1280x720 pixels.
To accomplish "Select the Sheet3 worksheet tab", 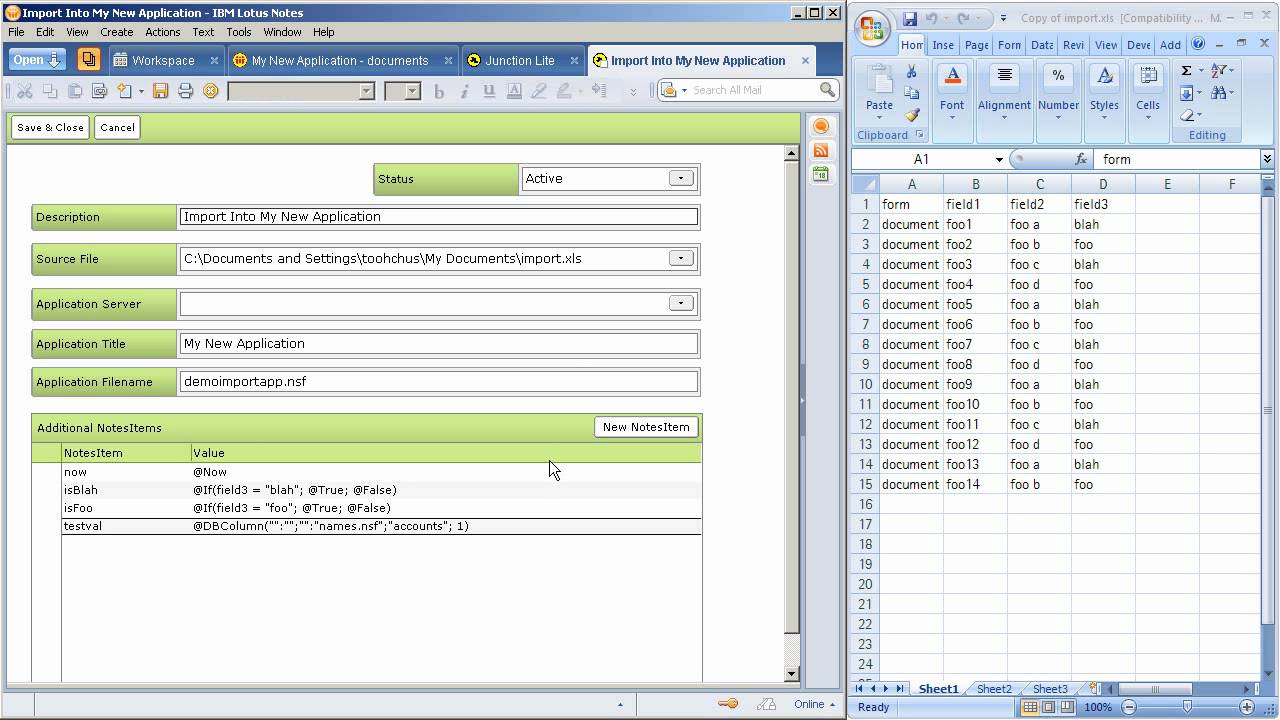I will coord(1050,689).
